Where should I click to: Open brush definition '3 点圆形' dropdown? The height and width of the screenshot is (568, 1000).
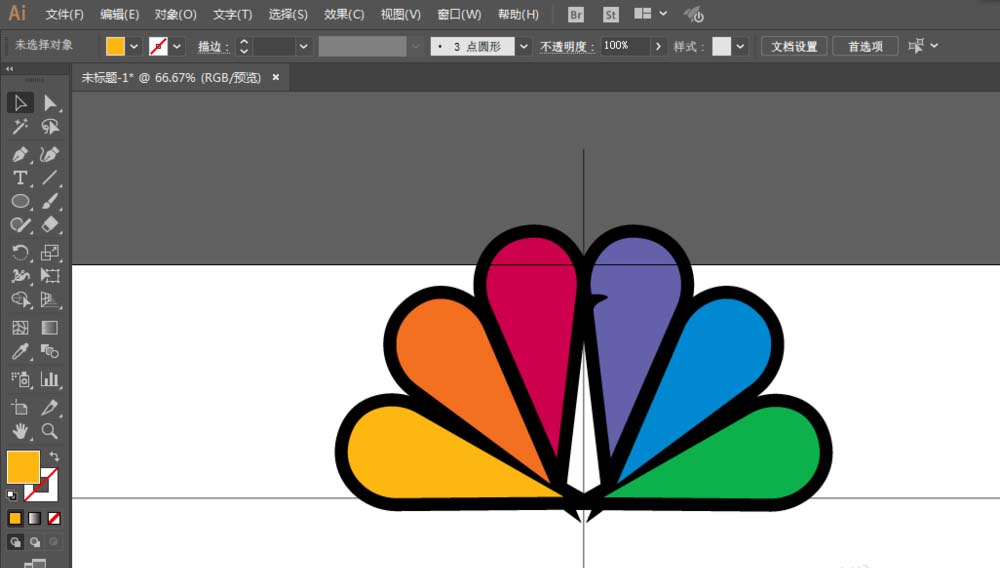[x=524, y=46]
